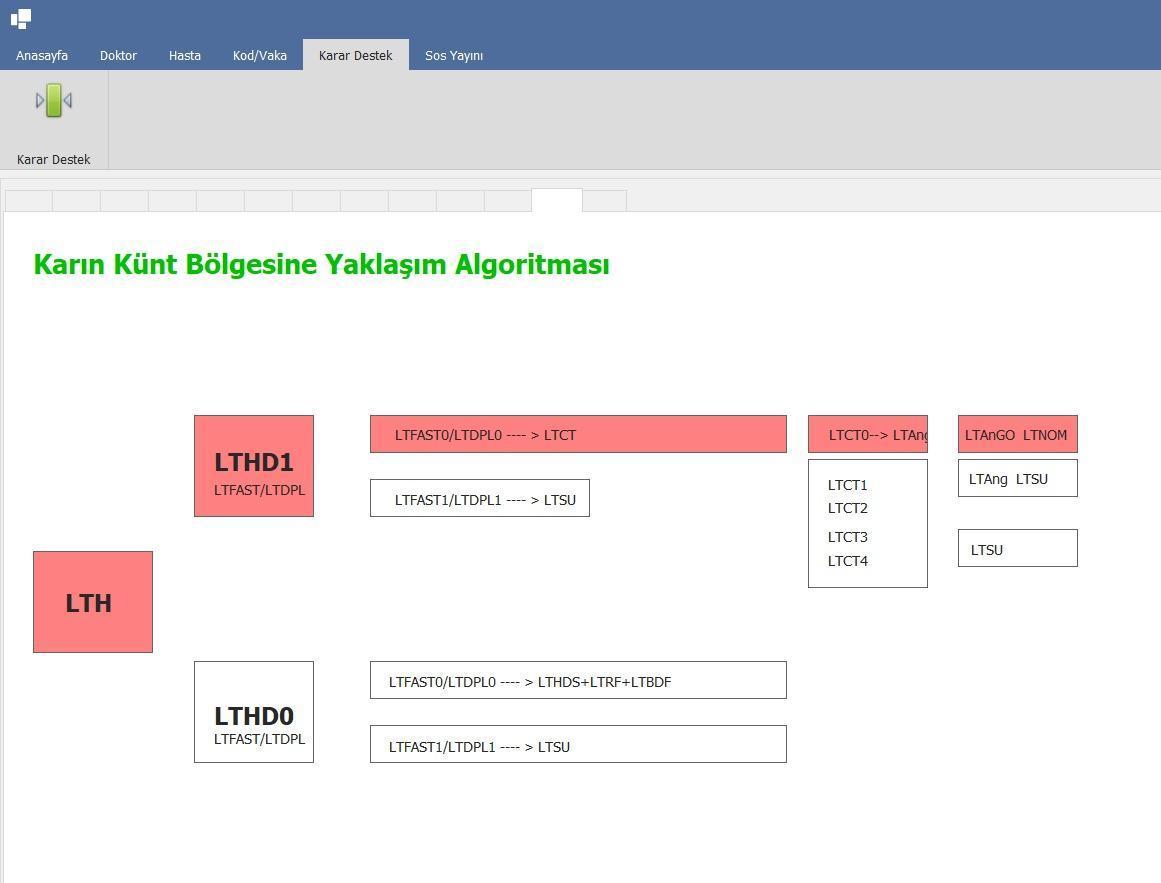Open the Hasta menu tab
This screenshot has height=883, width=1161.
click(185, 55)
